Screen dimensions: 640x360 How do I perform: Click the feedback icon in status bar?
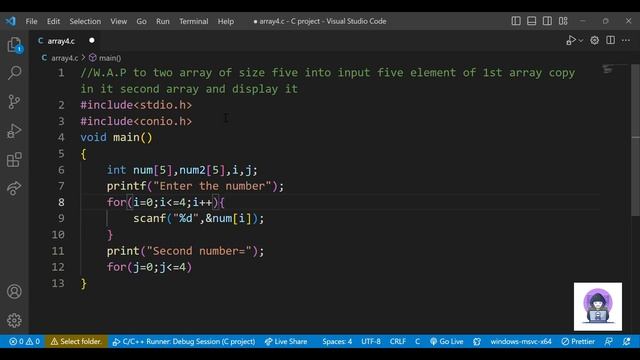pyautogui.click(x=609, y=341)
